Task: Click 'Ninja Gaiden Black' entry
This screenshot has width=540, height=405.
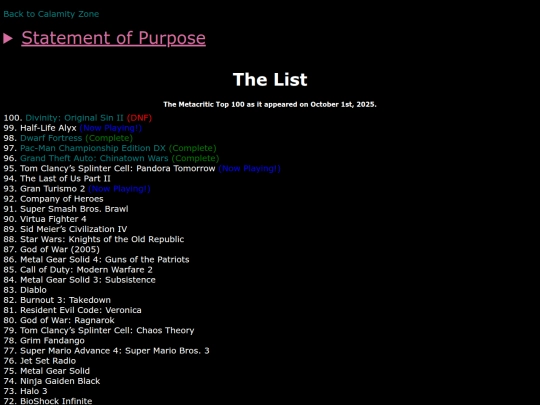Action: pos(60,381)
